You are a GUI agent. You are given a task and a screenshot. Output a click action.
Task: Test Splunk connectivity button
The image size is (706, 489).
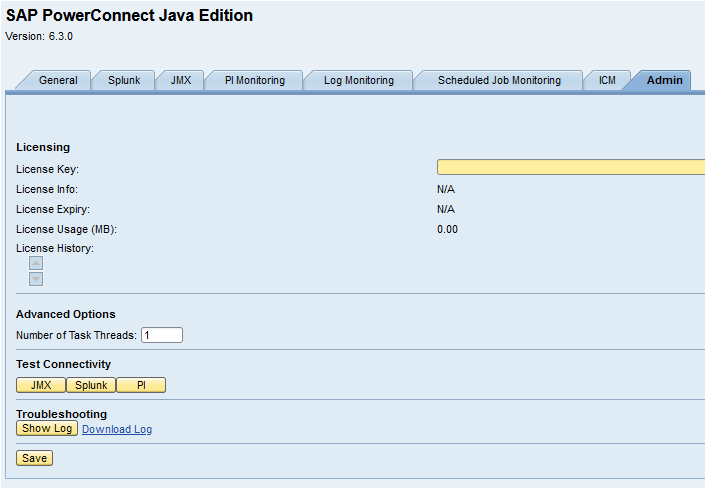pyautogui.click(x=91, y=385)
